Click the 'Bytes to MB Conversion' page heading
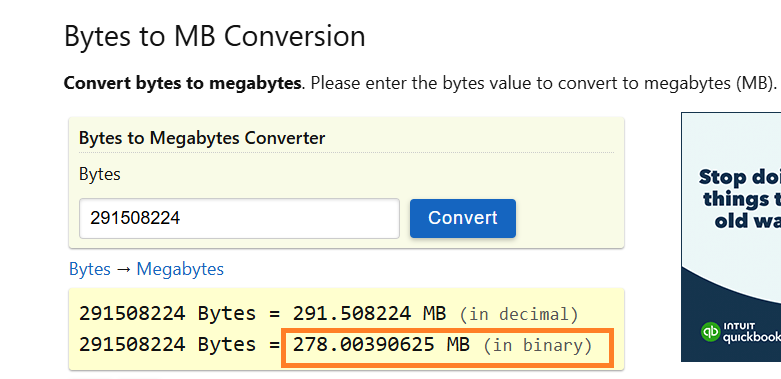The height and width of the screenshot is (379, 781). (x=215, y=36)
